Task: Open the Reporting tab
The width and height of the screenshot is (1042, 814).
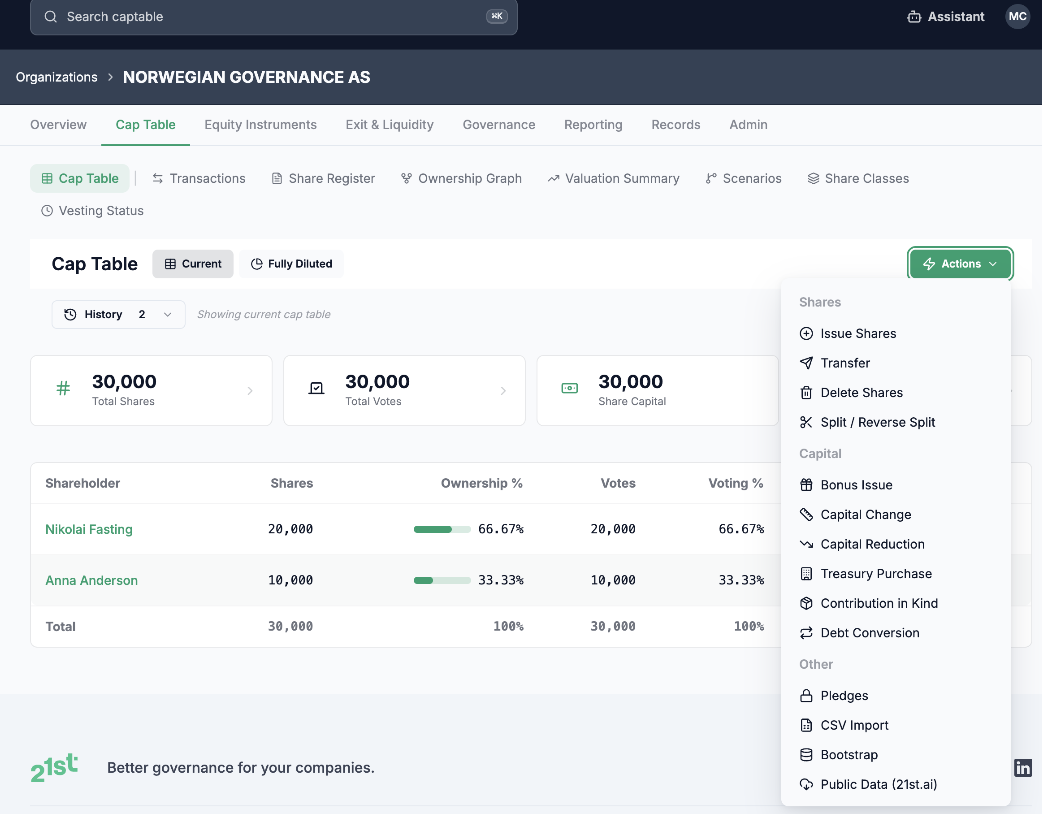Action: tap(593, 125)
